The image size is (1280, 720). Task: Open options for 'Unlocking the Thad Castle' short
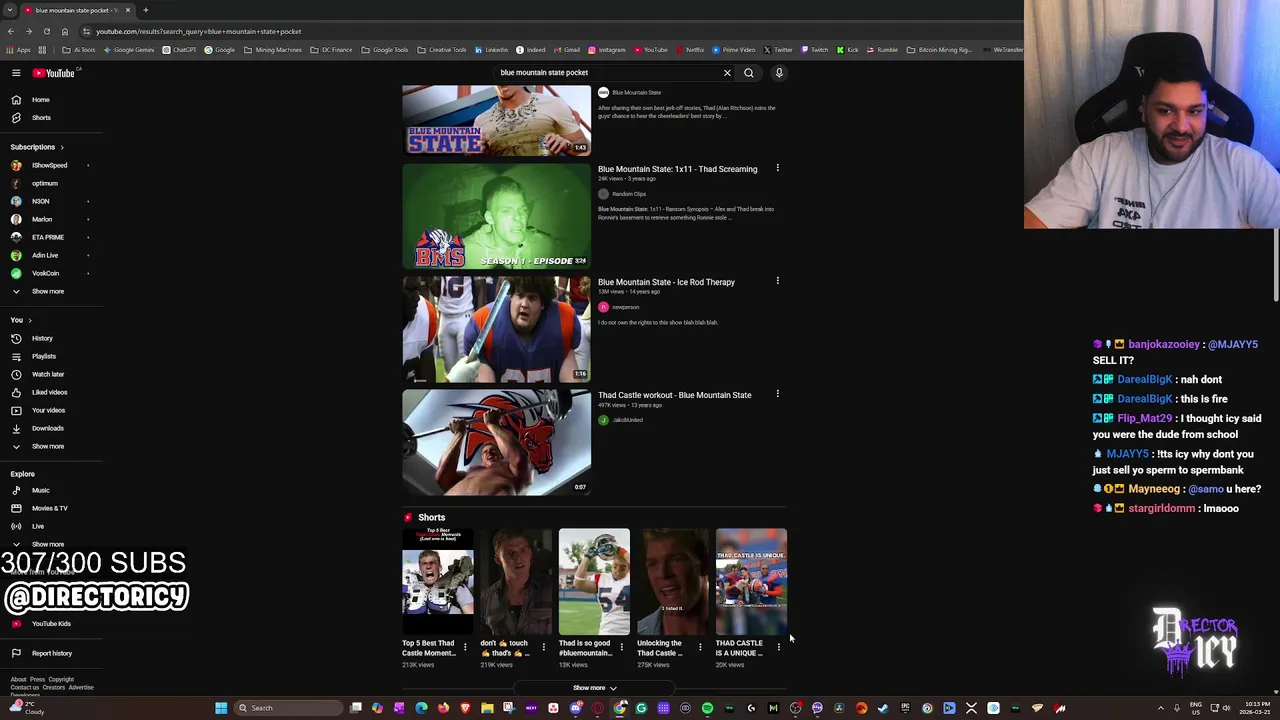pyautogui.click(x=699, y=647)
